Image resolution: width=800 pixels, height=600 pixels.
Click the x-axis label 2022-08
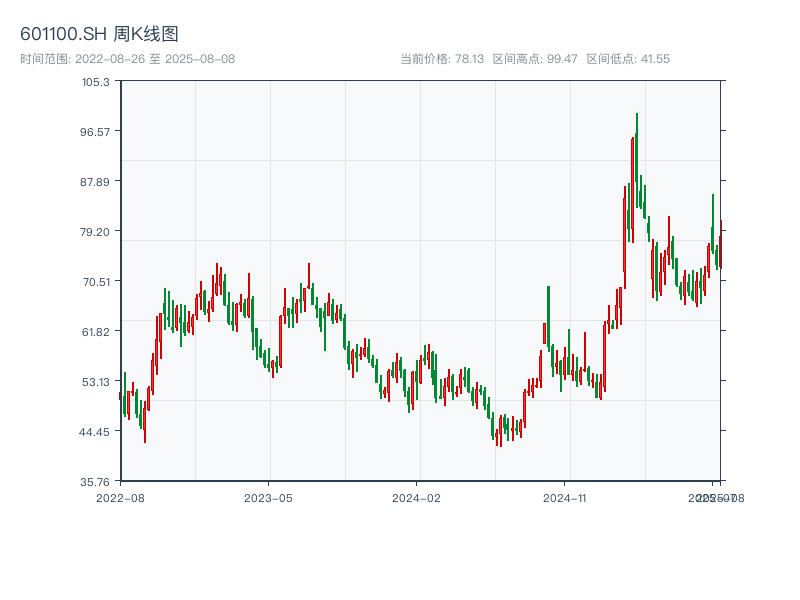pyautogui.click(x=120, y=498)
